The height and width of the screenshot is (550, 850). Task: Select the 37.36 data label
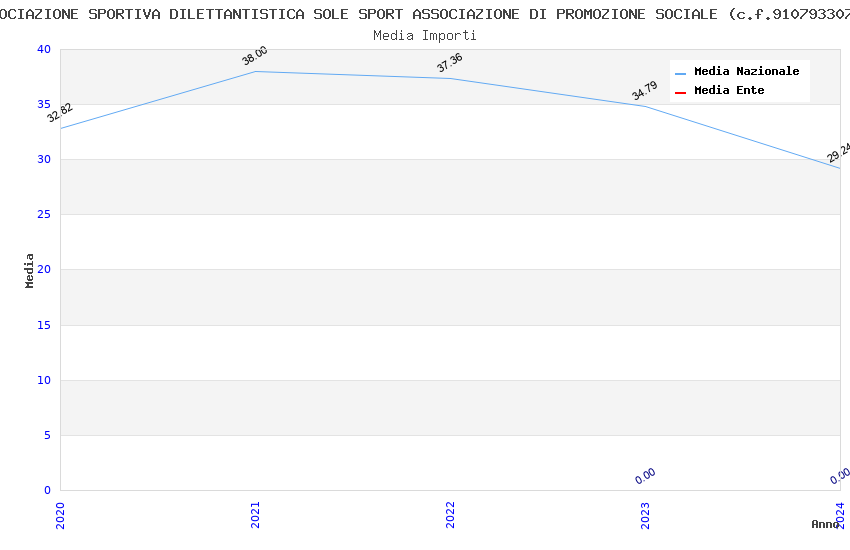[450, 63]
